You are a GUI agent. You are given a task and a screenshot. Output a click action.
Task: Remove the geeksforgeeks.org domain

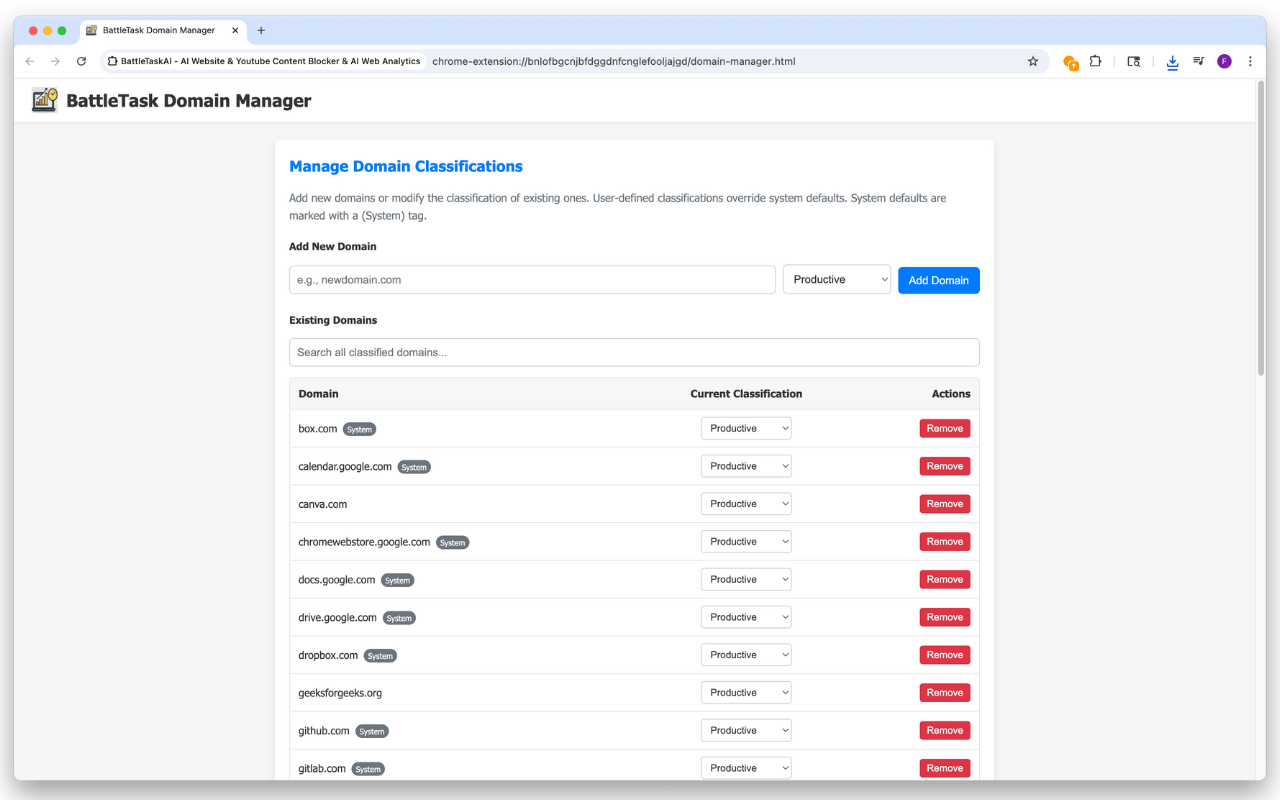945,692
